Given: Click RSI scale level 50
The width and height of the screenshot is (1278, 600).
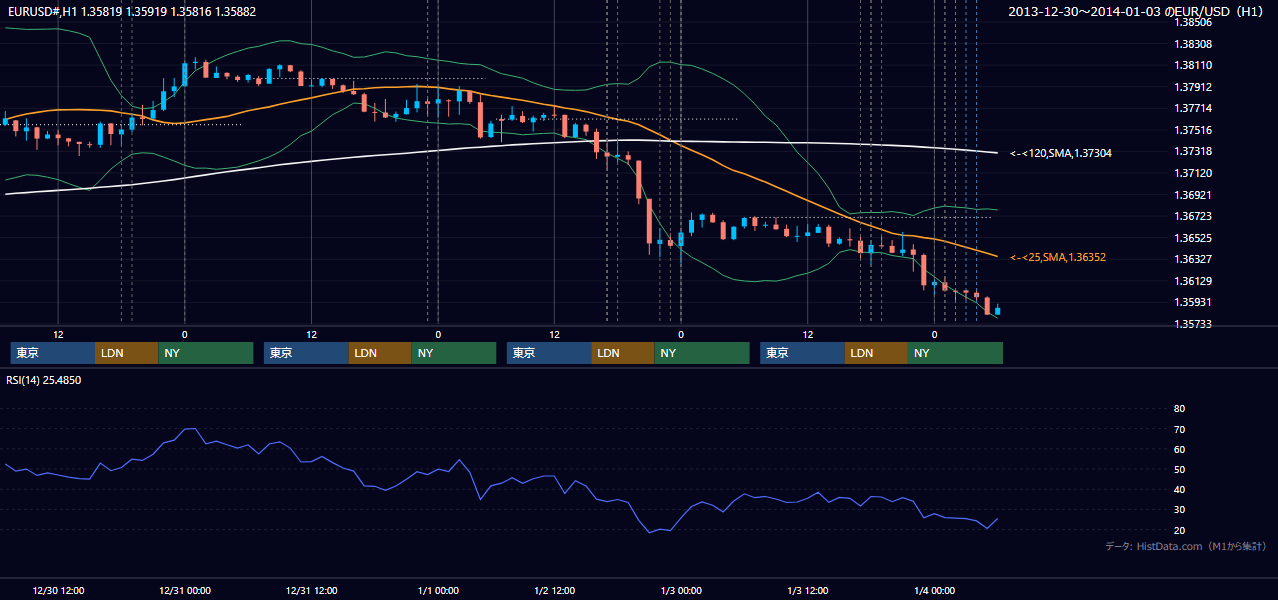Looking at the screenshot, I should click(x=1179, y=469).
